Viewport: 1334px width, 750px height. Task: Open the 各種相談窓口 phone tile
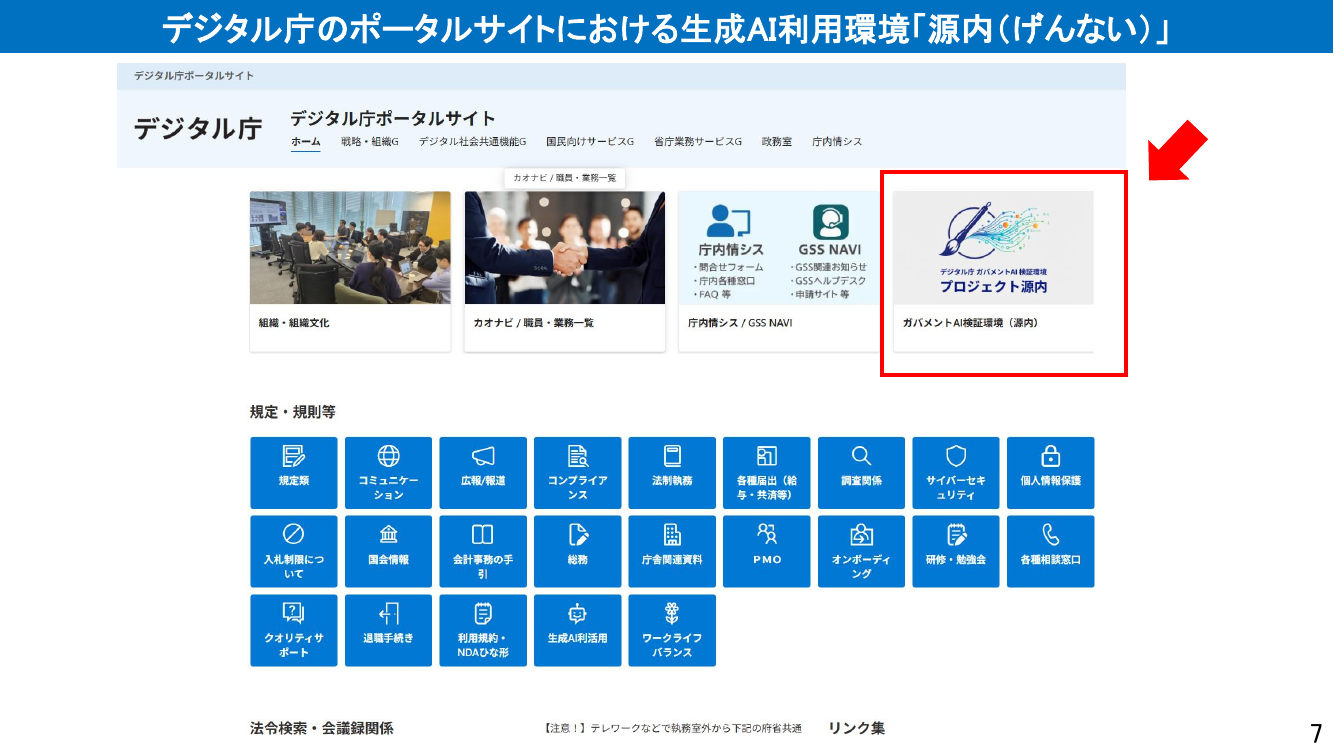pos(1050,551)
